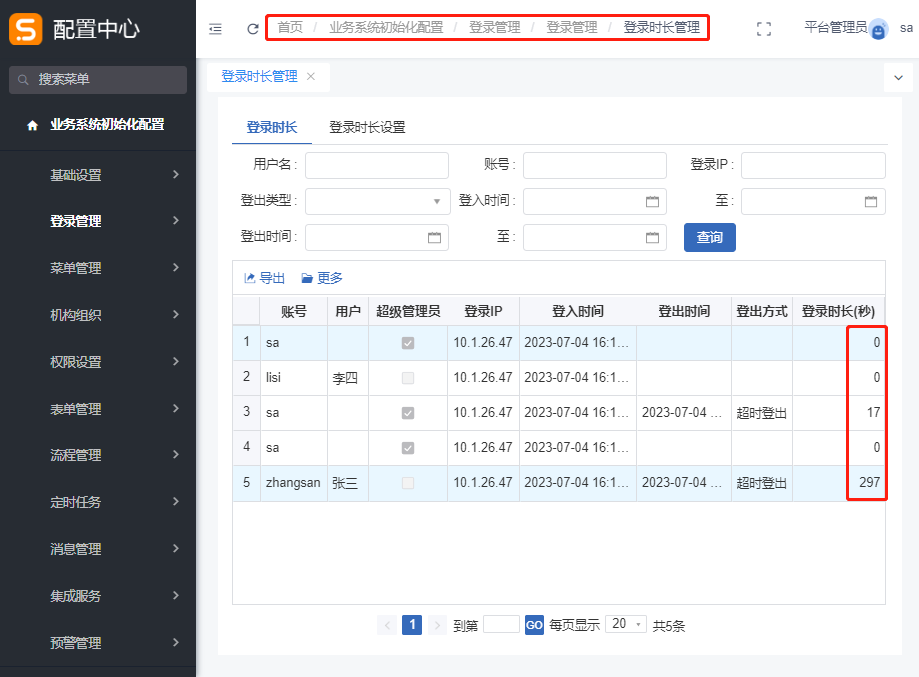
Task: Open the 每页显示 page size dropdown
Action: (626, 624)
